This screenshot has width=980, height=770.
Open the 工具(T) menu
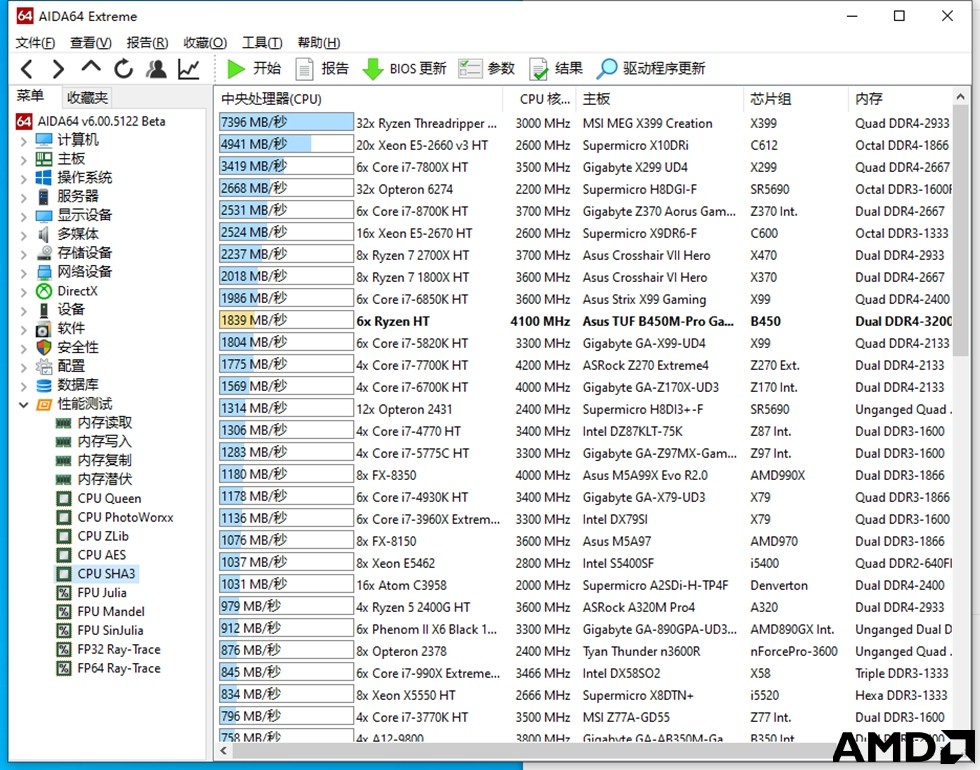pos(262,42)
